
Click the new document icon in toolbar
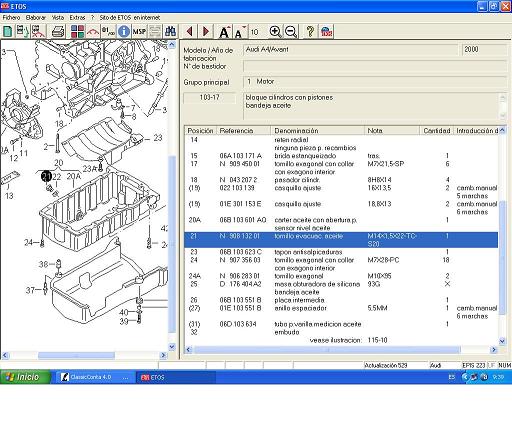pos(7,32)
